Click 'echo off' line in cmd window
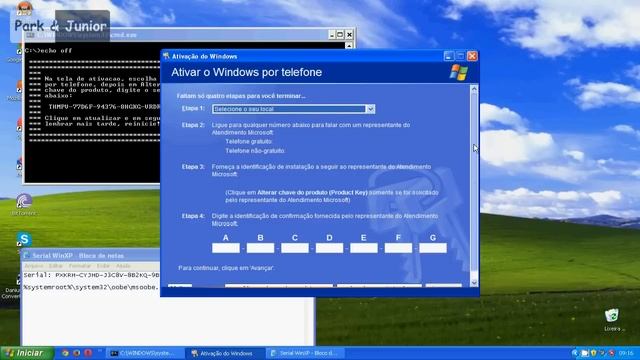Viewport: 640px width, 360px height. pyautogui.click(x=48, y=51)
